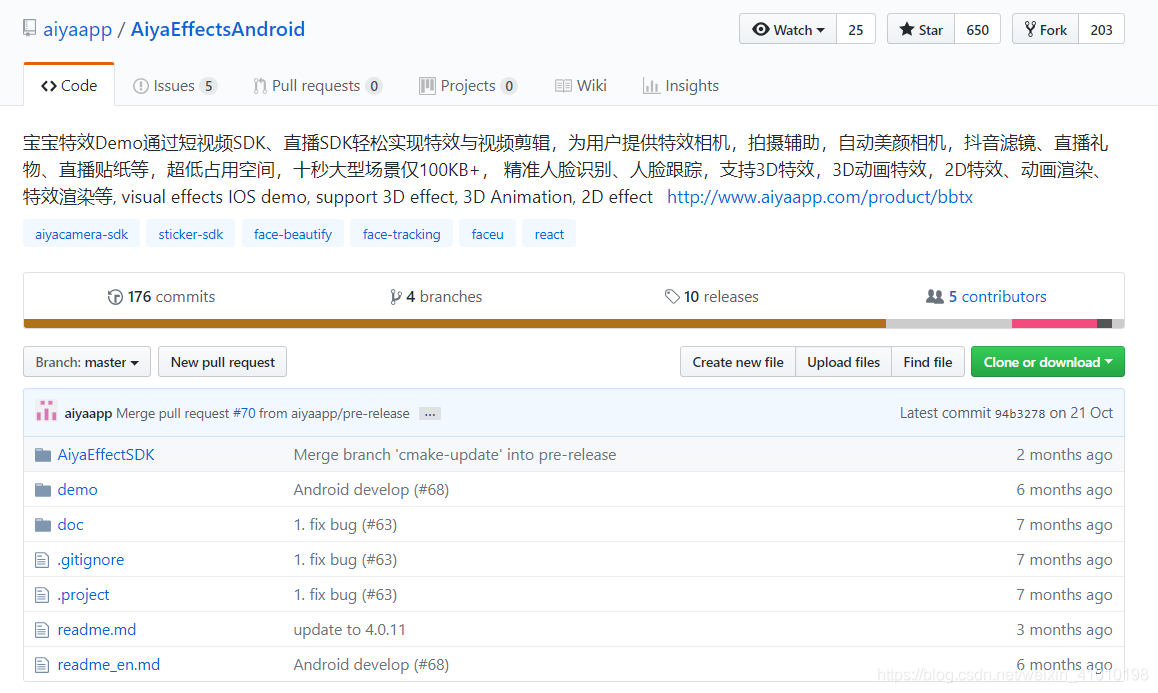Open latest commit hash 94b3278
Image resolution: width=1158 pixels, height=693 pixels.
tap(1020, 414)
